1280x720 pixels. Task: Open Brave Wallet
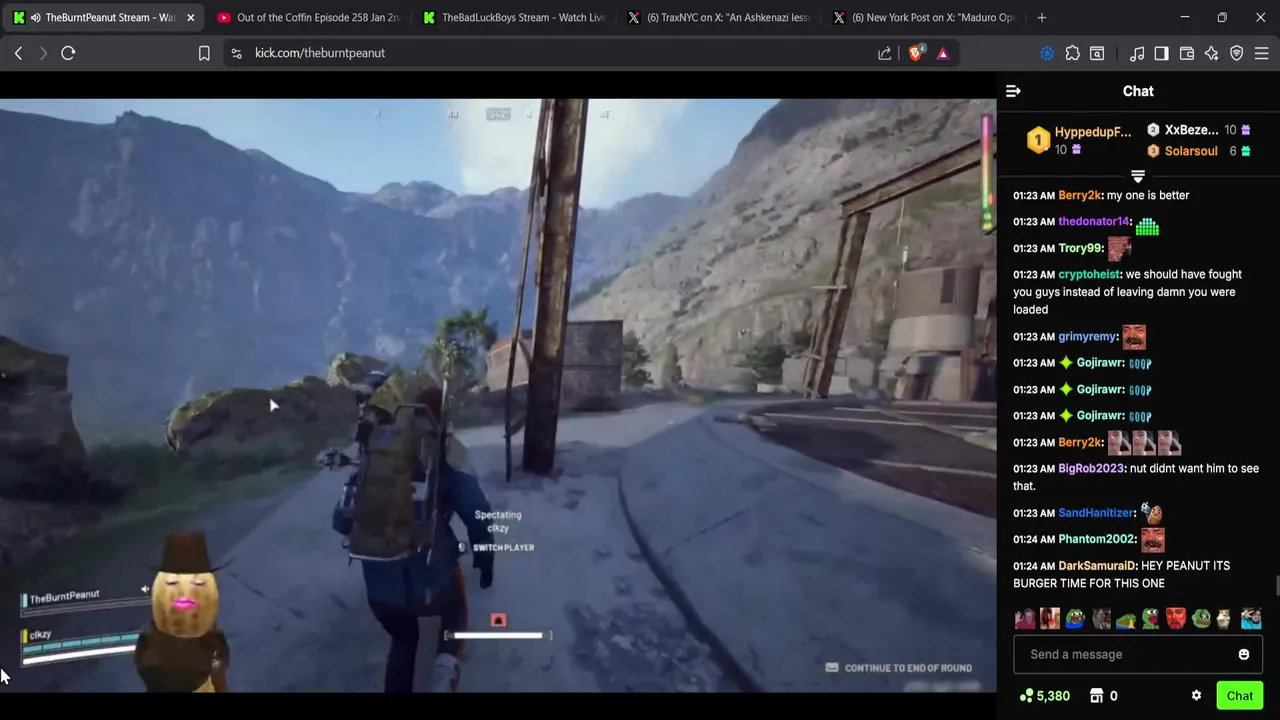pyautogui.click(x=1187, y=53)
